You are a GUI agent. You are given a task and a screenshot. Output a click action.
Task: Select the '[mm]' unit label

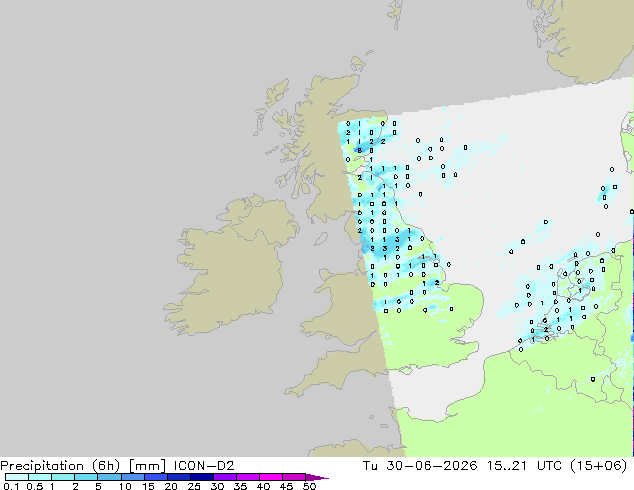point(147,466)
